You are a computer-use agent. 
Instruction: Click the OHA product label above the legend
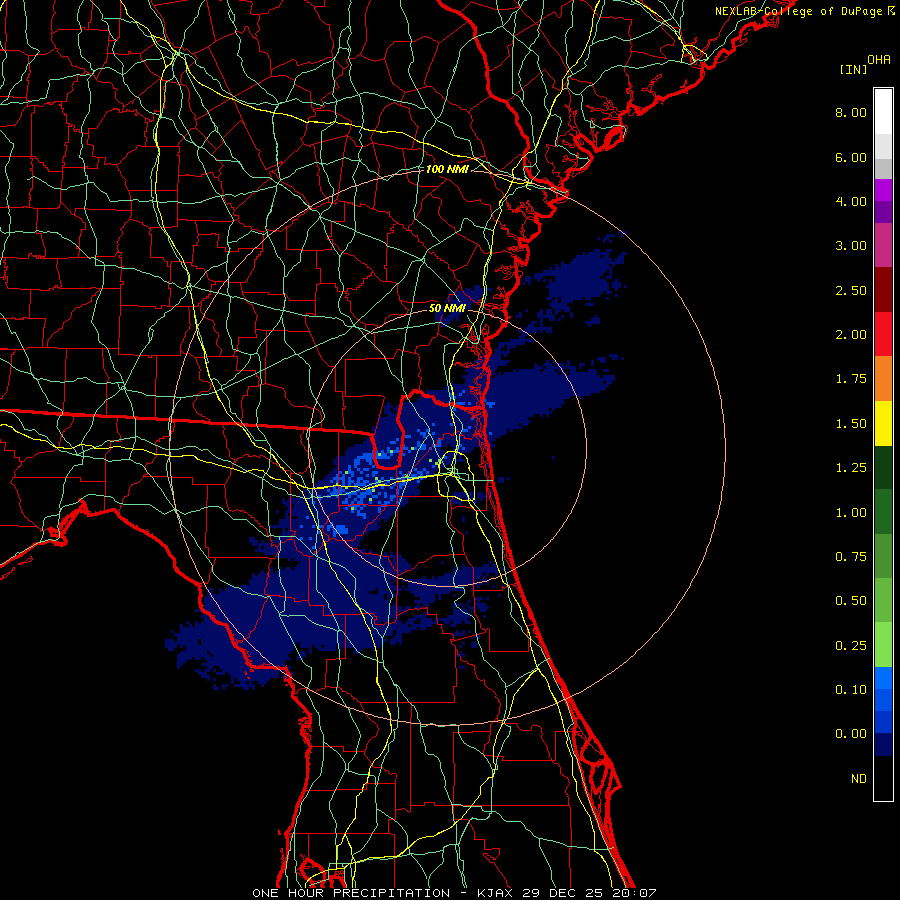879,60
